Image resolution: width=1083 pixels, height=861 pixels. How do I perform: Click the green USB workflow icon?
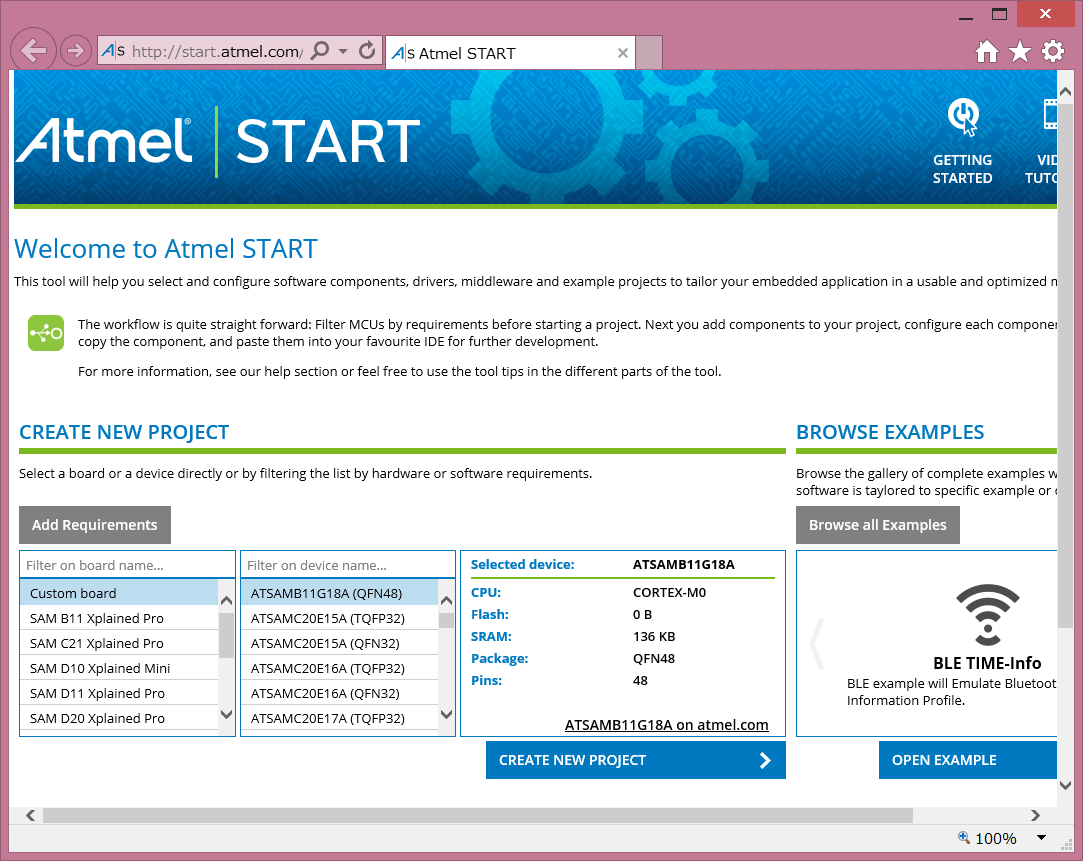46,333
